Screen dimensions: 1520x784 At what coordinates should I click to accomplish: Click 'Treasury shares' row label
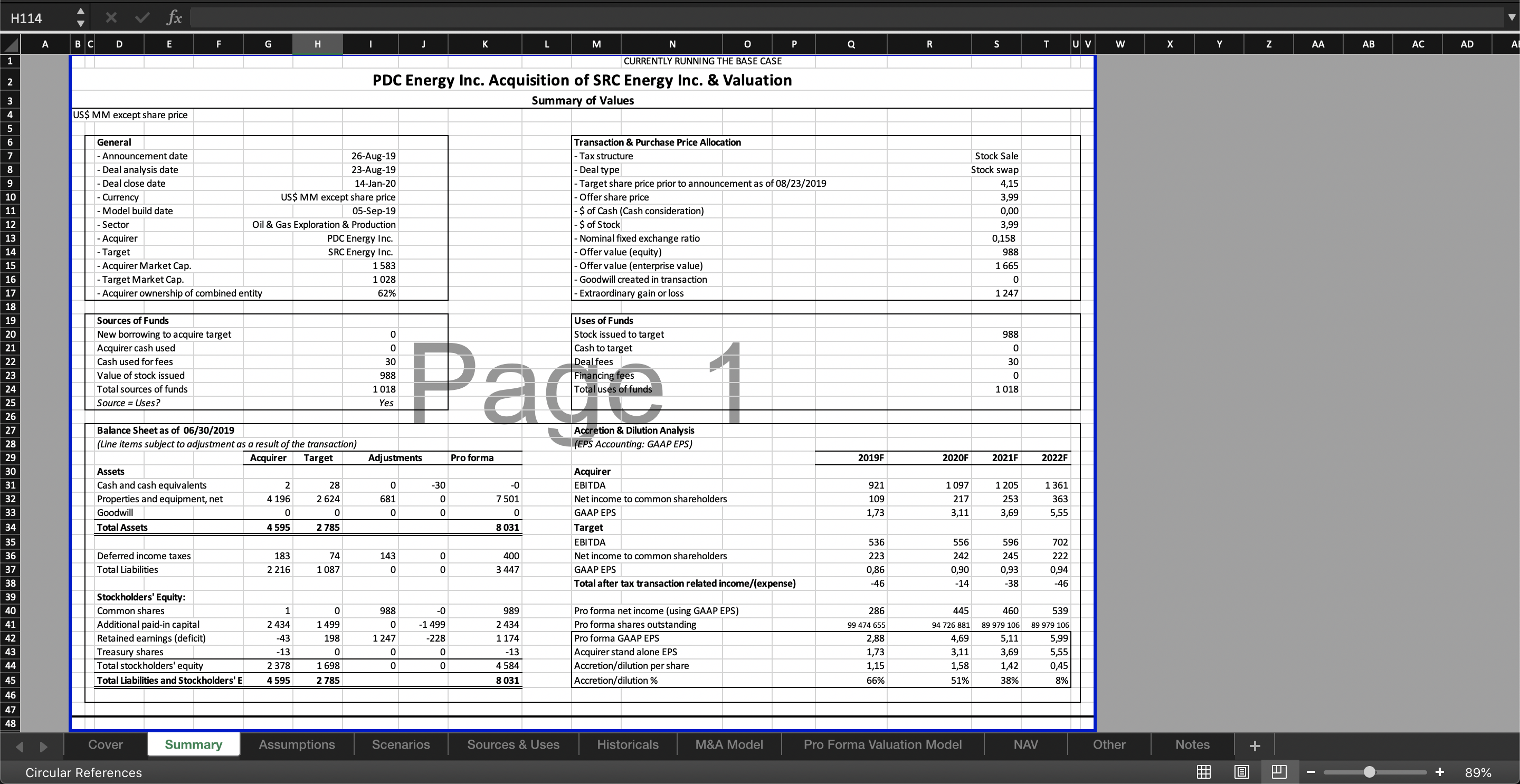(130, 652)
